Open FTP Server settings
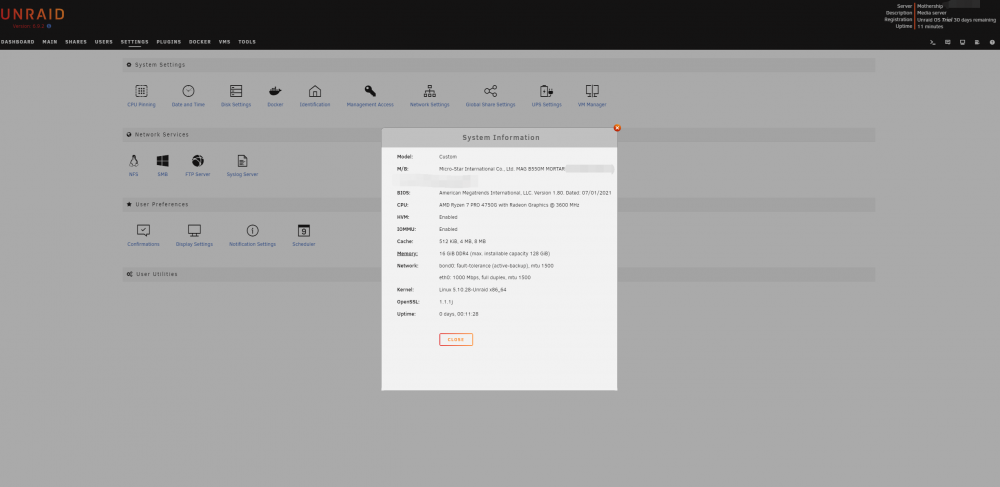Viewport: 1000px width, 487px height. click(x=198, y=165)
